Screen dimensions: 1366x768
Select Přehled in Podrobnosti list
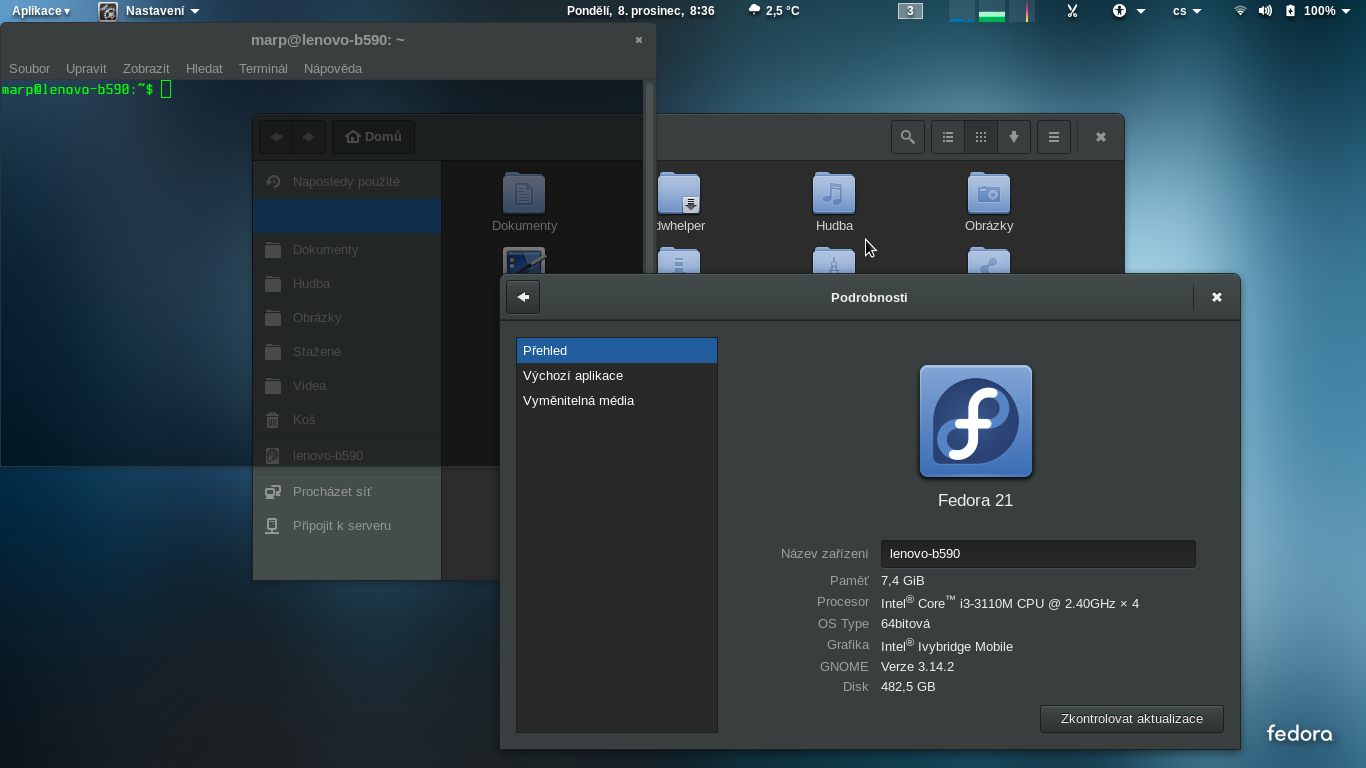click(617, 351)
